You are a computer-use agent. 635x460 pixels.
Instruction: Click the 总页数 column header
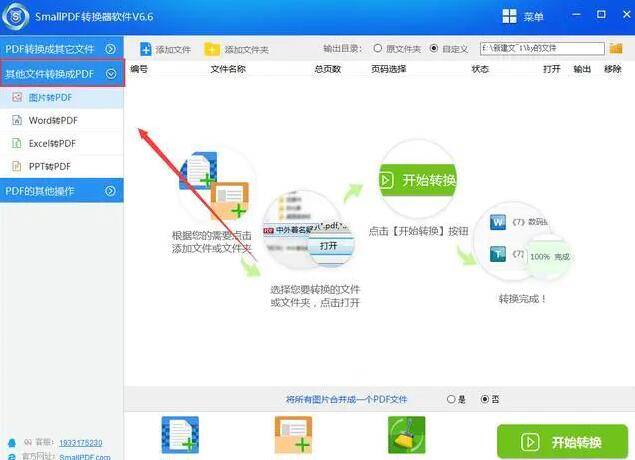click(x=328, y=69)
